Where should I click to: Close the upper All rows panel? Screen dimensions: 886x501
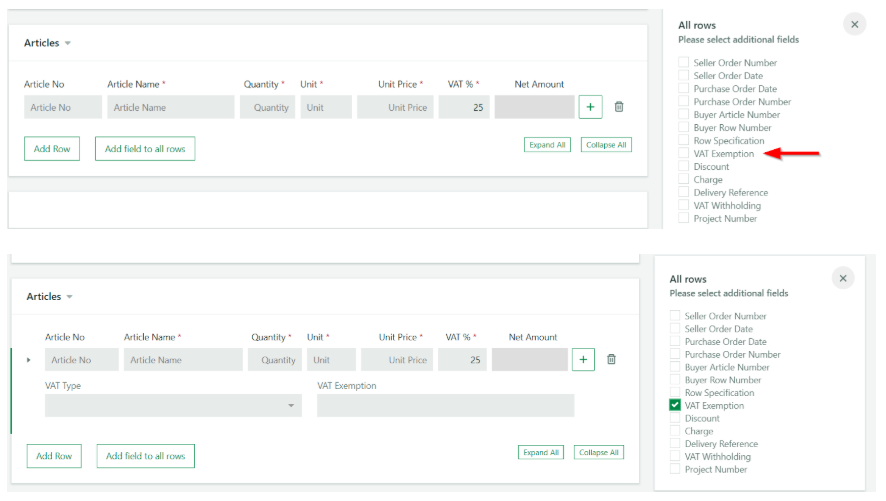pos(854,25)
